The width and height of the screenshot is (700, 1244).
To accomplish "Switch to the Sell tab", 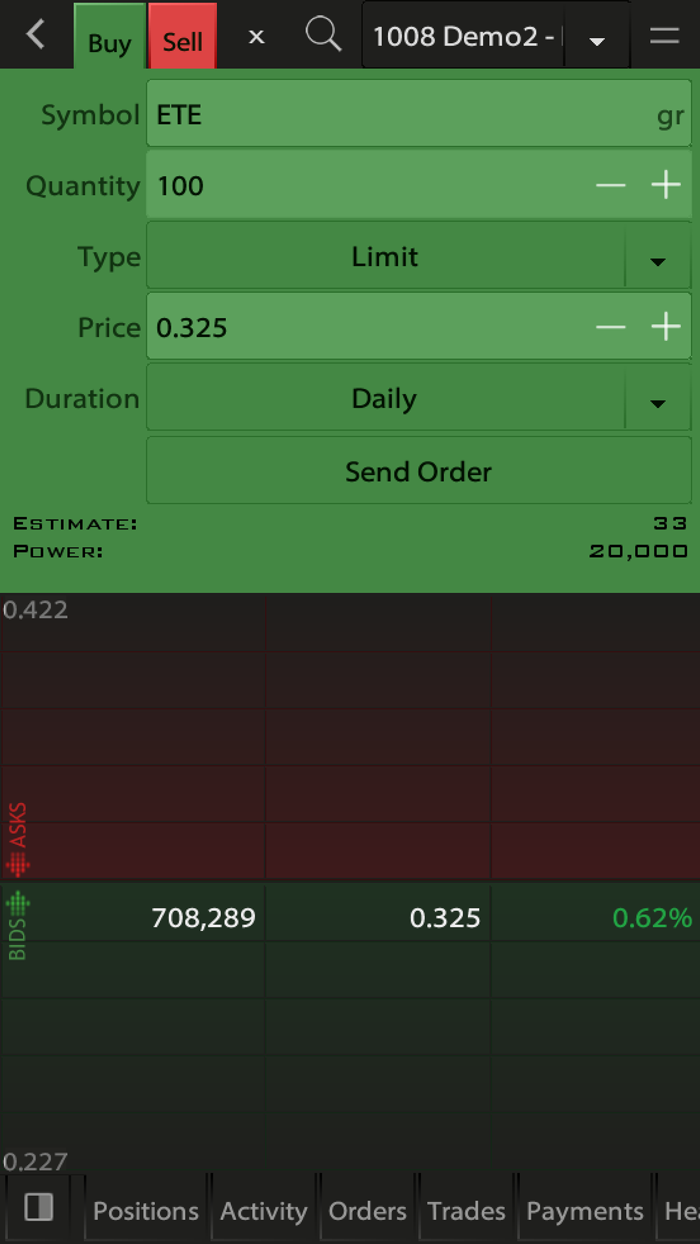I will point(182,40).
